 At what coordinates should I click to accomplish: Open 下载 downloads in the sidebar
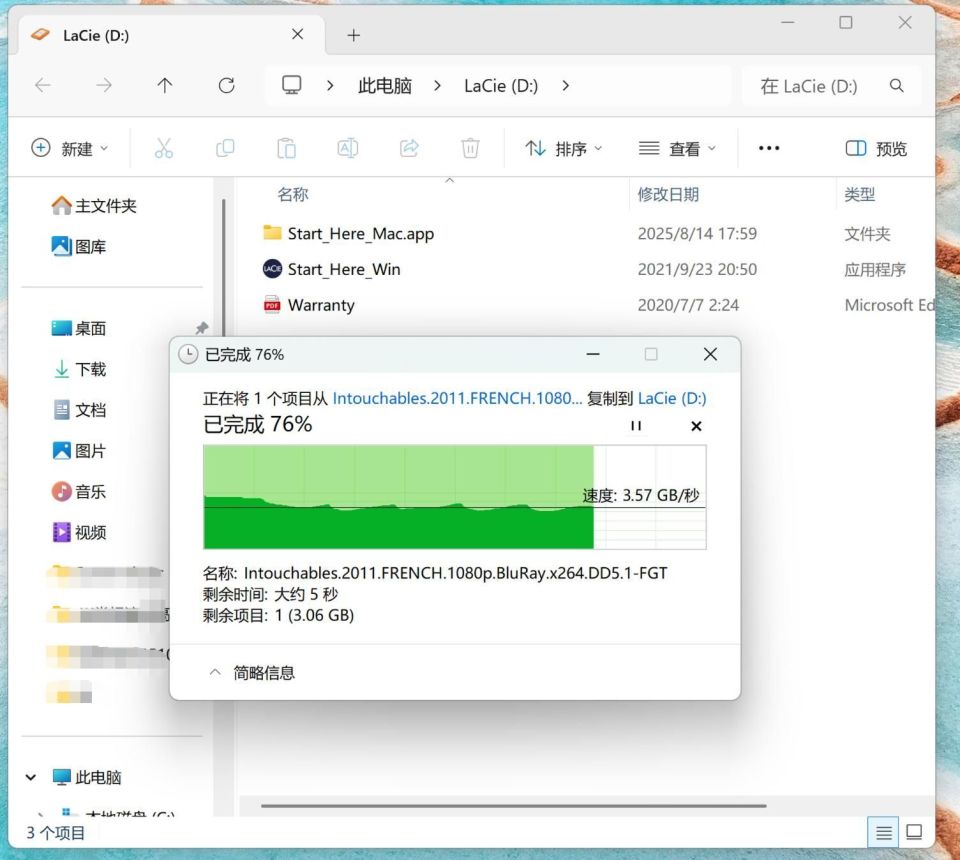click(78, 369)
